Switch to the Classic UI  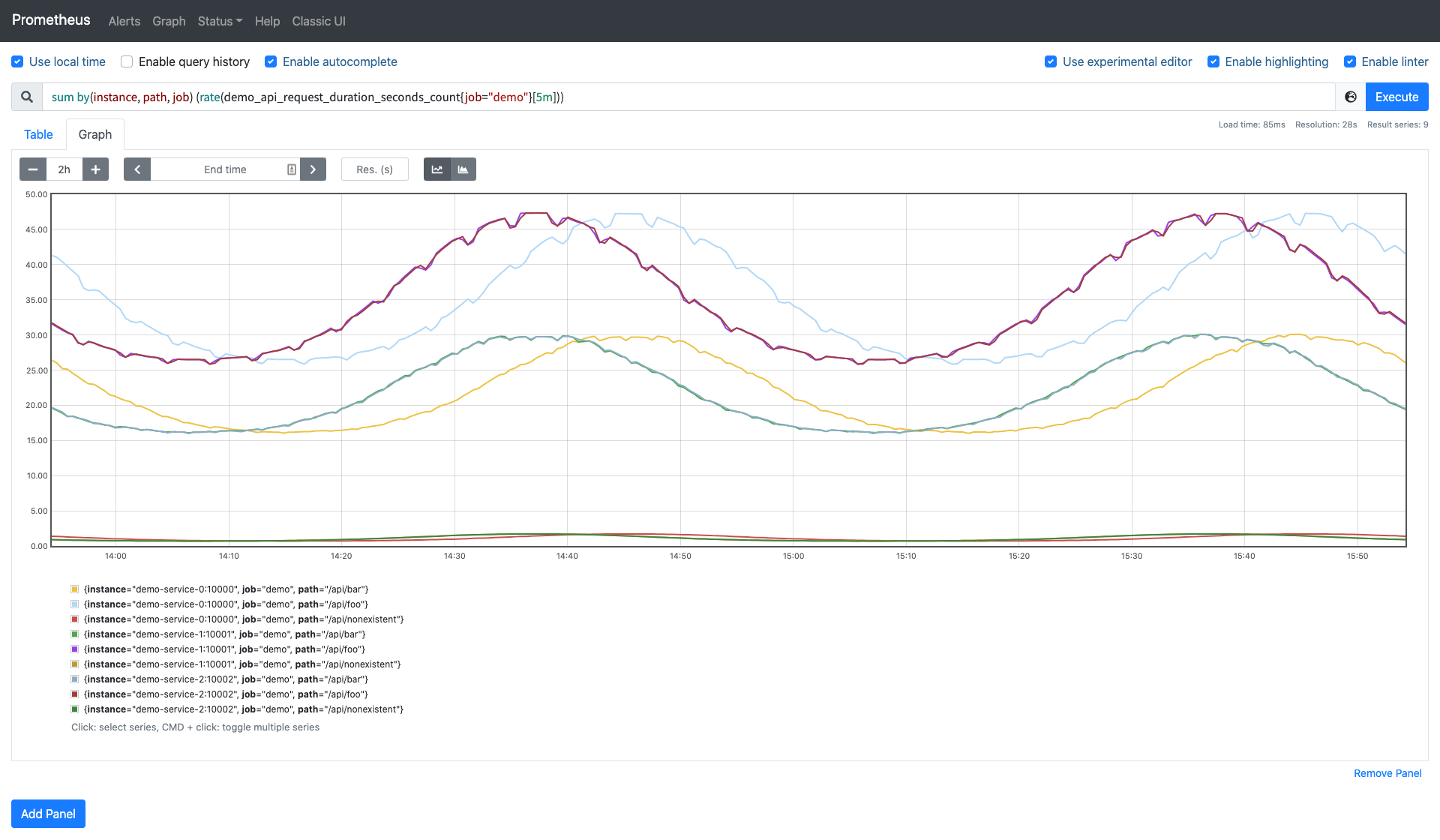pyautogui.click(x=319, y=21)
